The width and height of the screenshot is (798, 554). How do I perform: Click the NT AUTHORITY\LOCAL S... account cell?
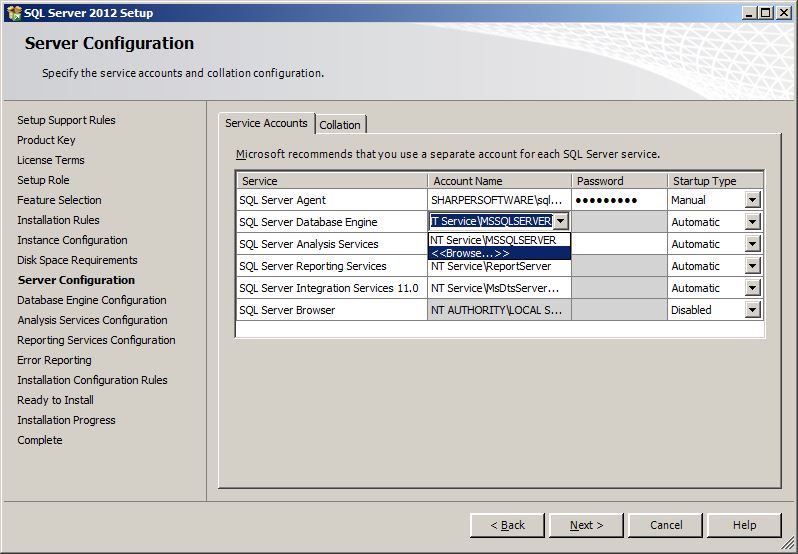tap(499, 310)
